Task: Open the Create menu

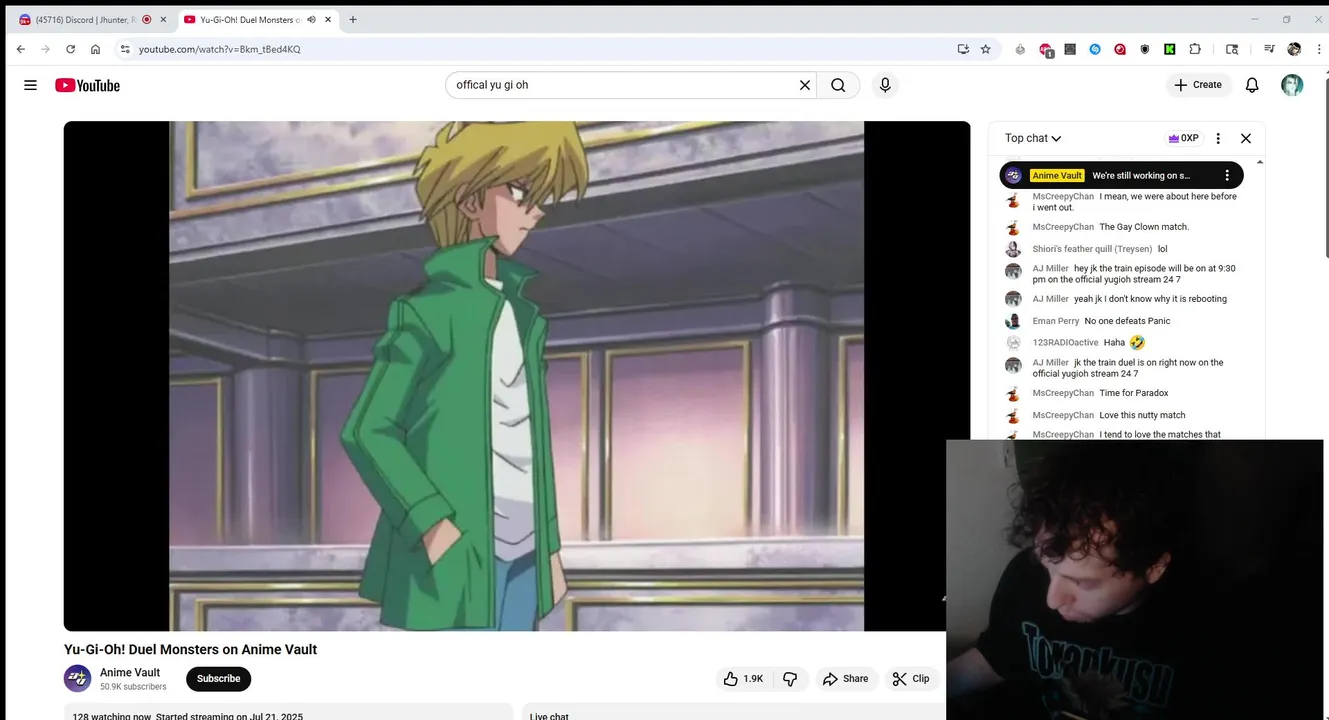Action: pyautogui.click(x=1198, y=85)
